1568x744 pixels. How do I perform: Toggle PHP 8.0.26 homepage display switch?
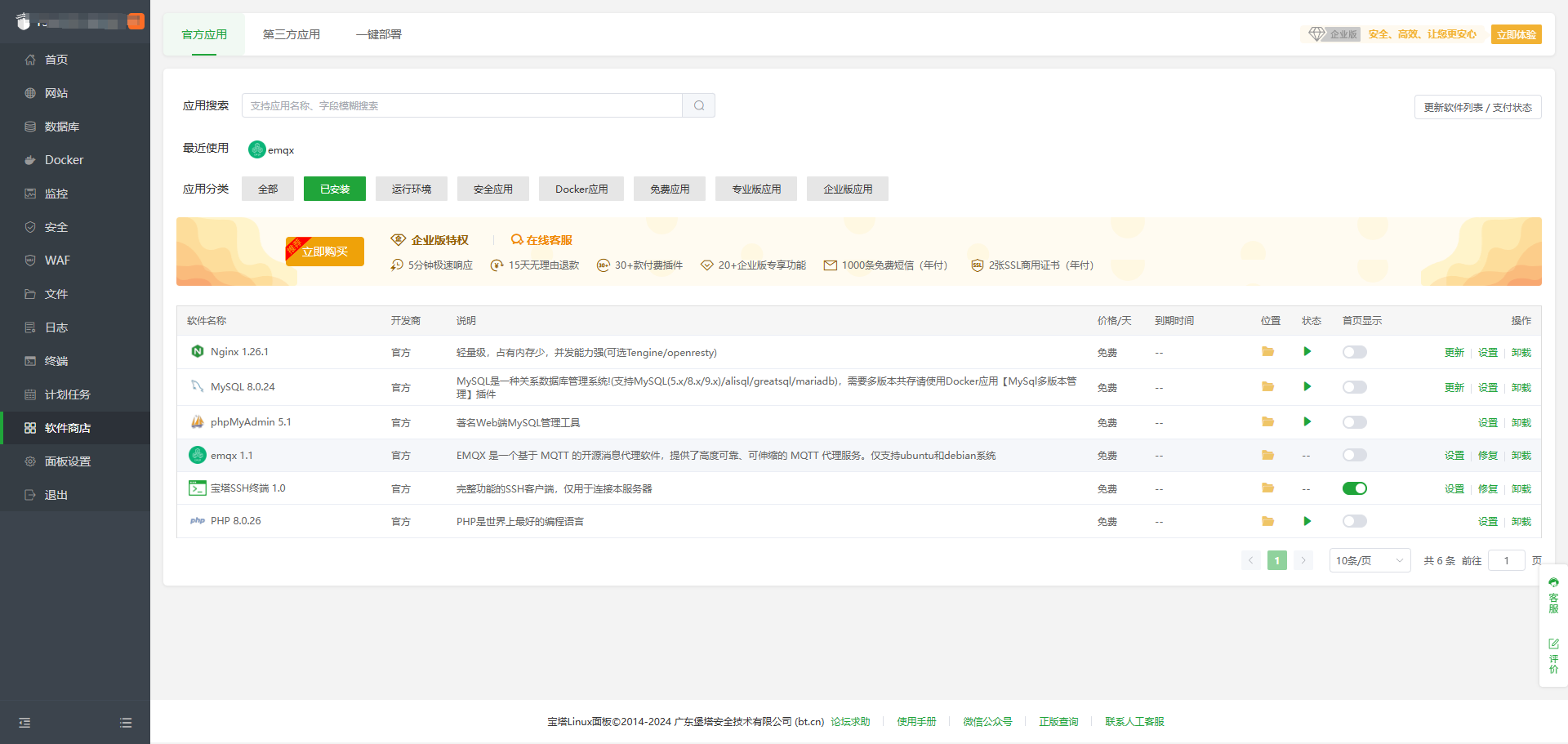pos(1354,521)
